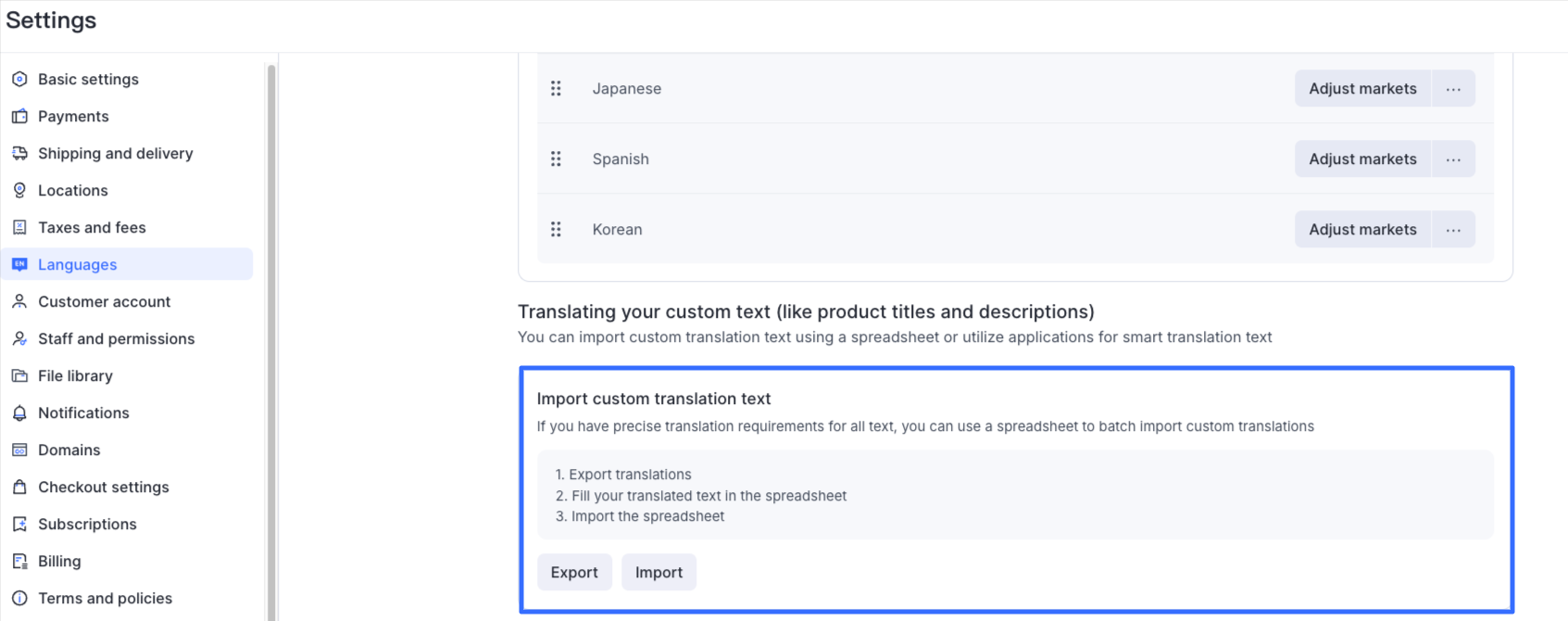Open Customer account settings
Viewport: 1568px width, 621px height.
pos(104,302)
